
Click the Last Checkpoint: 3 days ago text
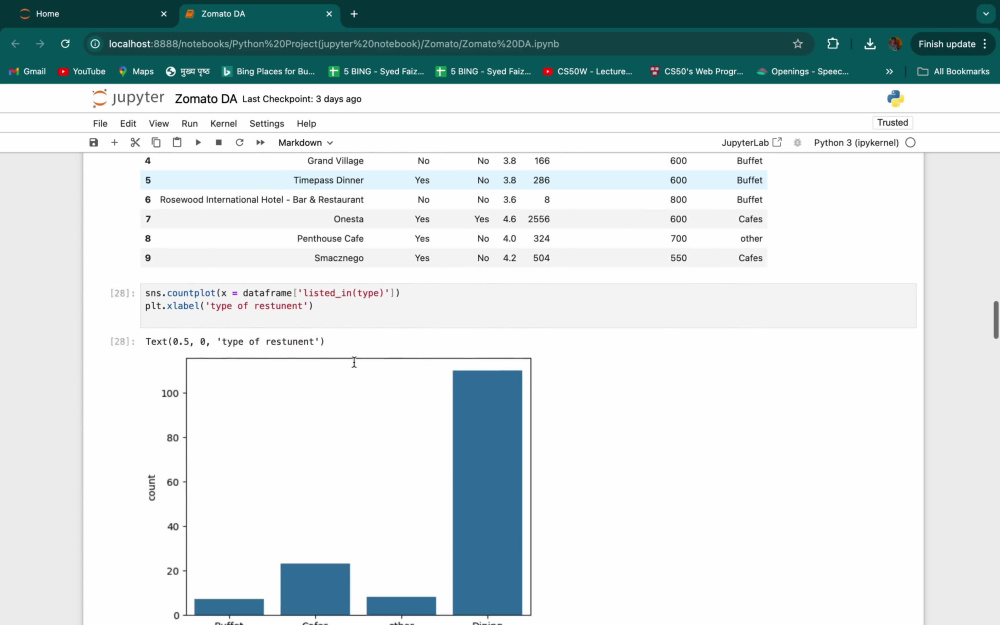point(302,99)
